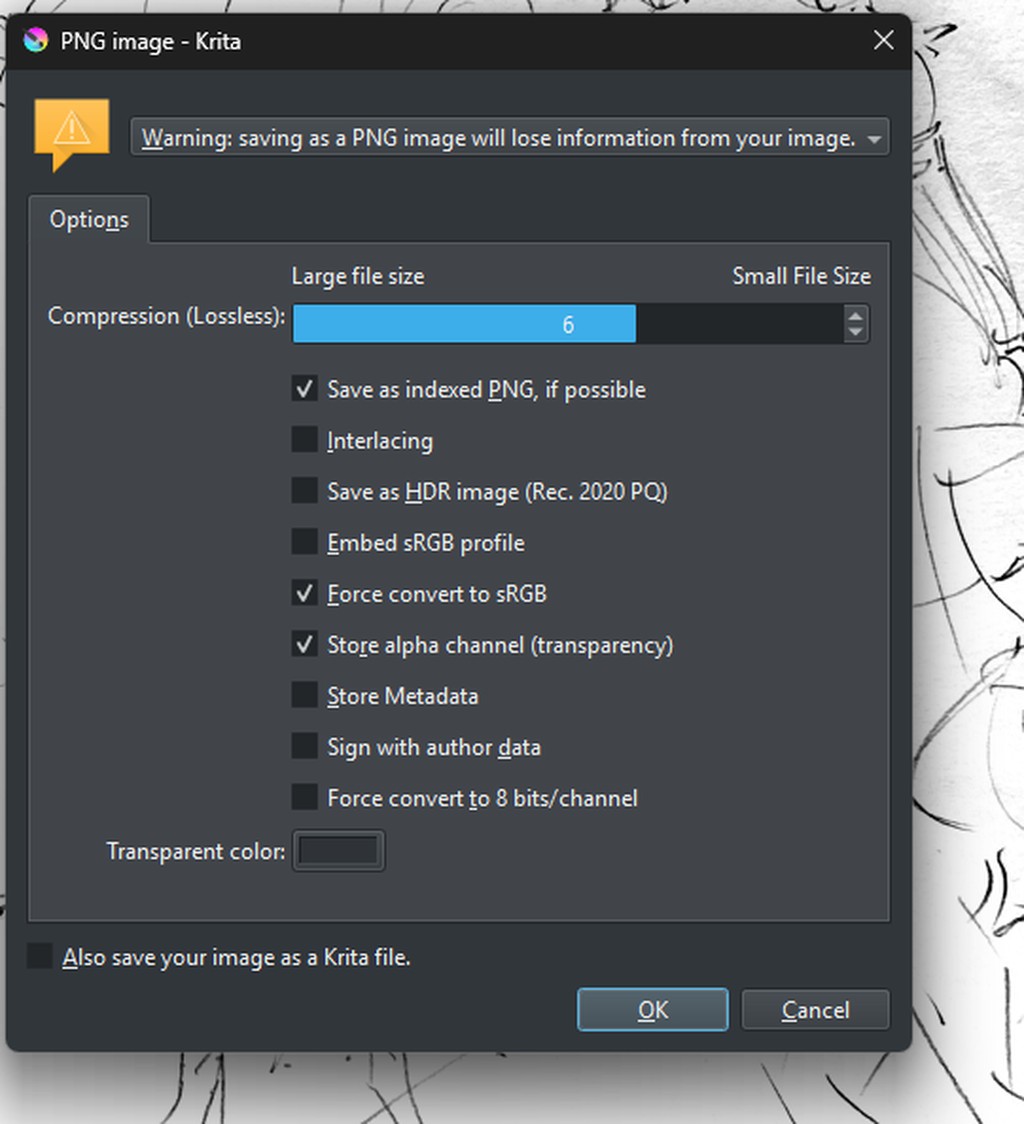Increase compression with the up arrow
The image size is (1024, 1124).
[x=855, y=316]
